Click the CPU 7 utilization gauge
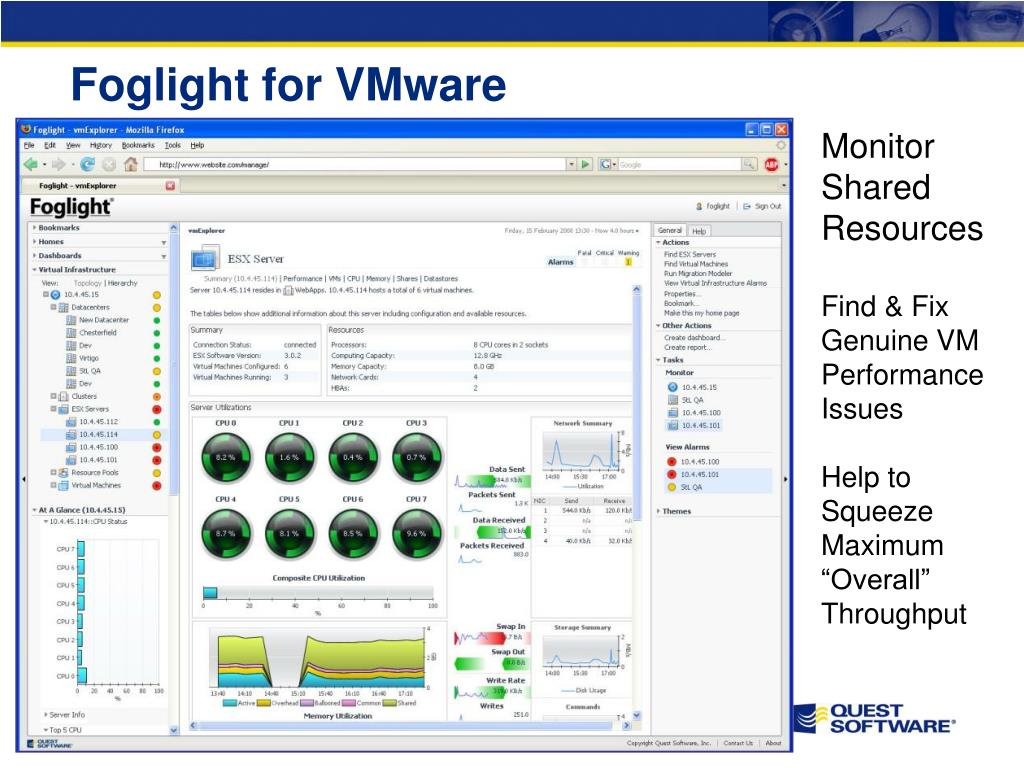 (x=416, y=533)
